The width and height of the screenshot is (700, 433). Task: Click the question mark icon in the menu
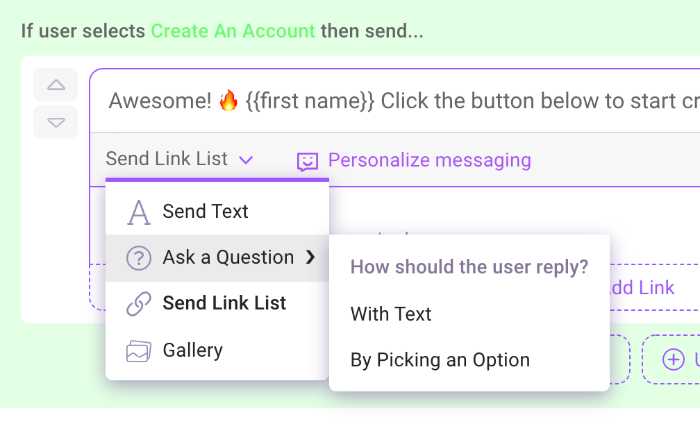pos(139,258)
